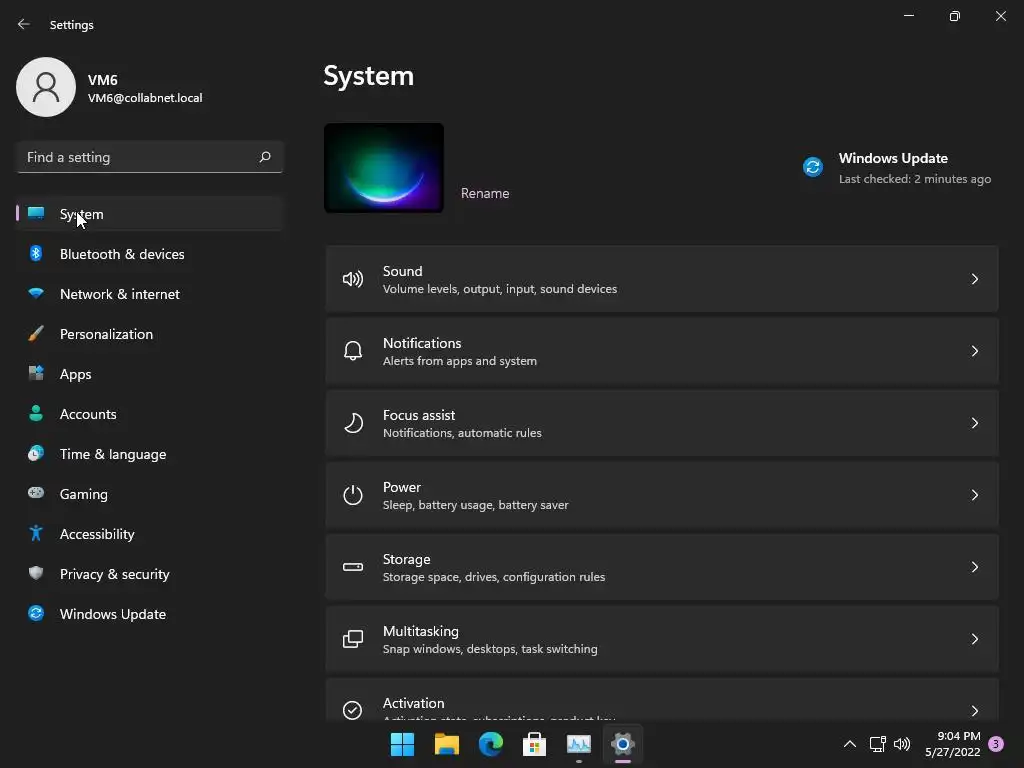
Task: Show hidden icons with the tray chevron
Action: [850, 744]
